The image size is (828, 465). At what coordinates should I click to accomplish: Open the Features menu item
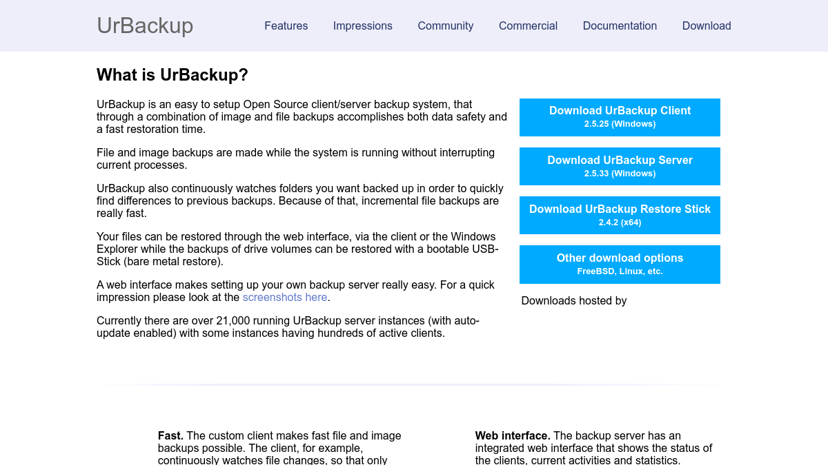point(286,26)
